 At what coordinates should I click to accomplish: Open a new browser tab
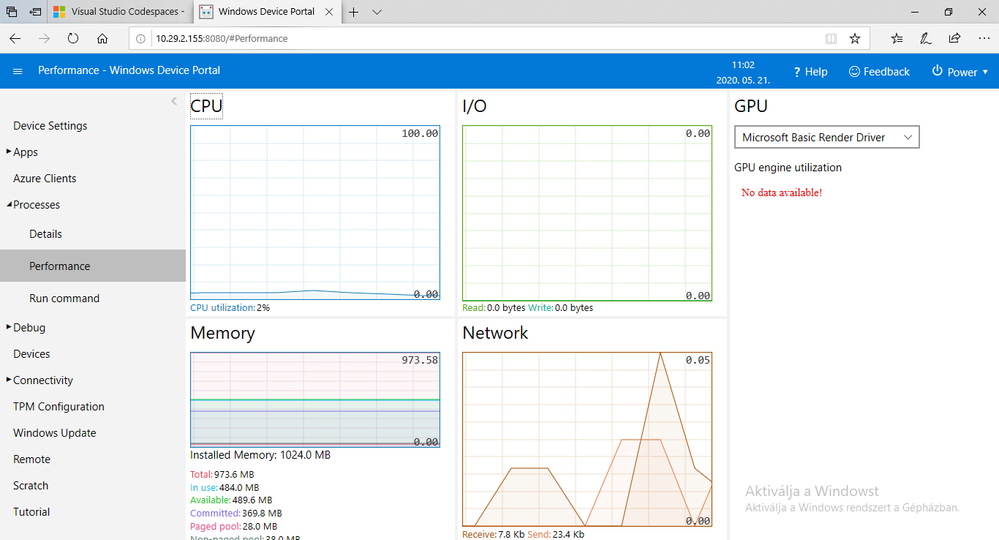(x=354, y=12)
